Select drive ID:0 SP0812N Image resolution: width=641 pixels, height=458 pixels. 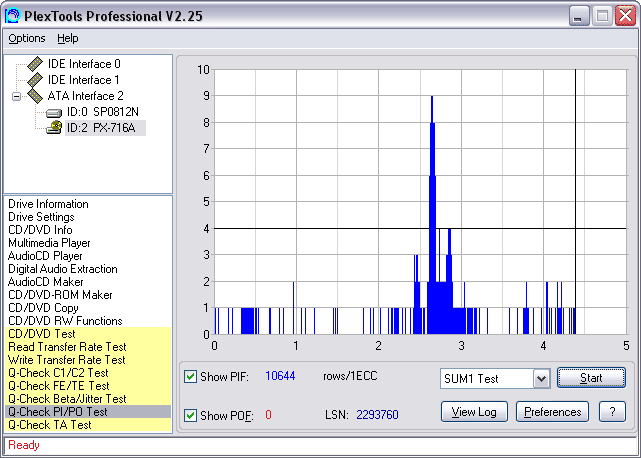coord(103,112)
